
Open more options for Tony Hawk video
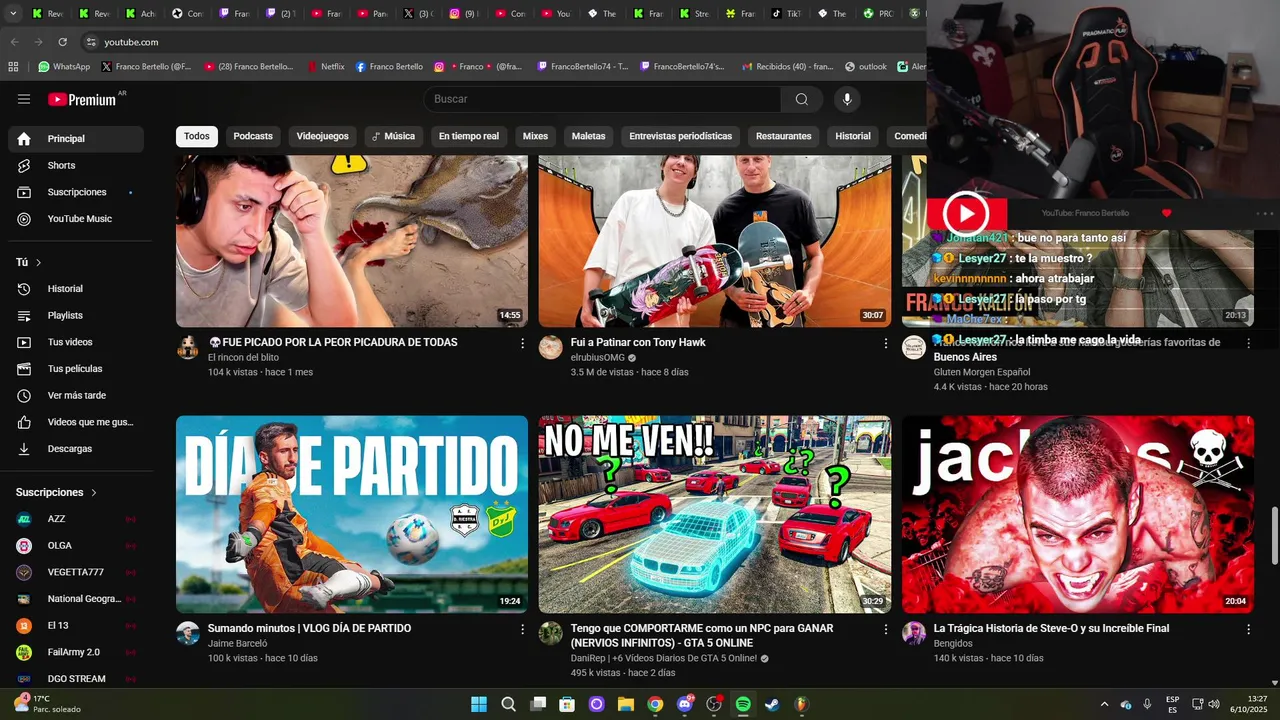tap(885, 343)
